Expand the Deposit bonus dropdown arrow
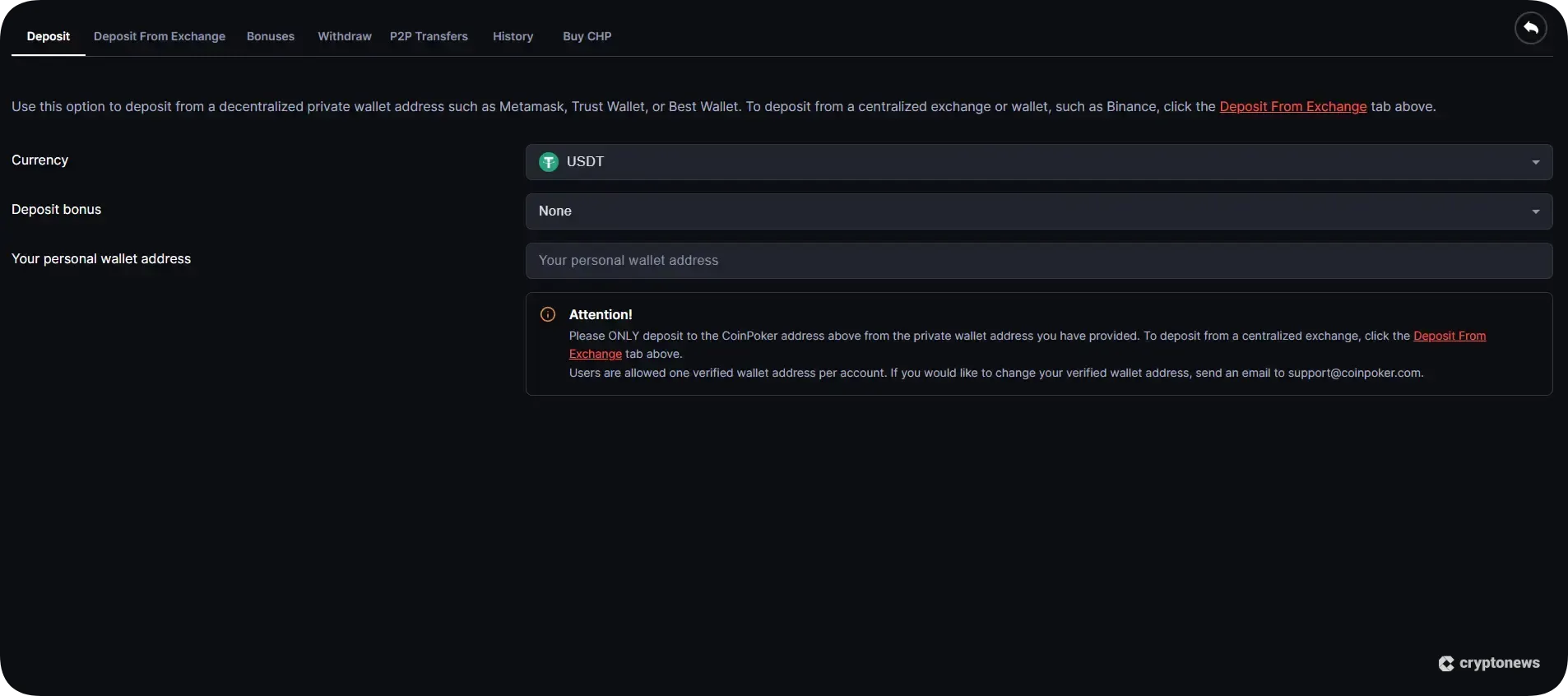This screenshot has height=696, width=1568. (1535, 211)
